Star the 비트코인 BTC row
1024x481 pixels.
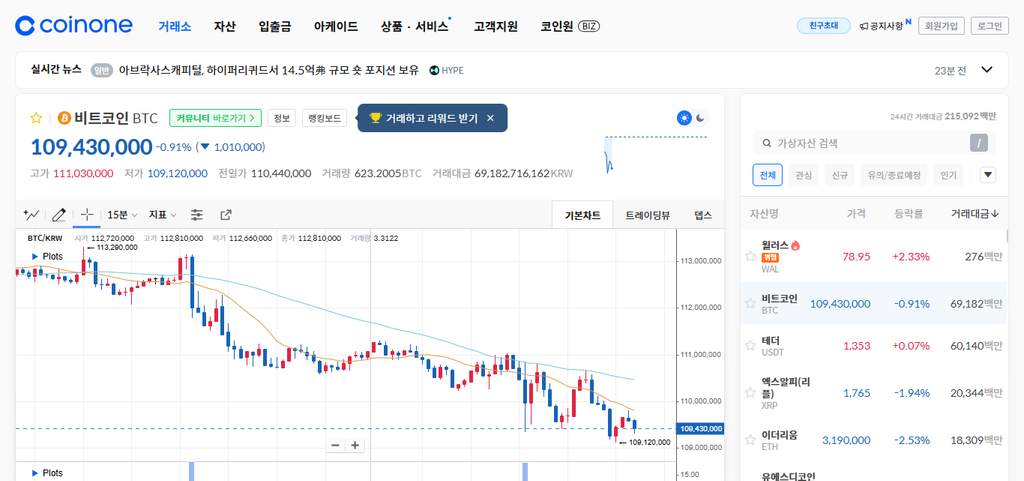click(750, 303)
